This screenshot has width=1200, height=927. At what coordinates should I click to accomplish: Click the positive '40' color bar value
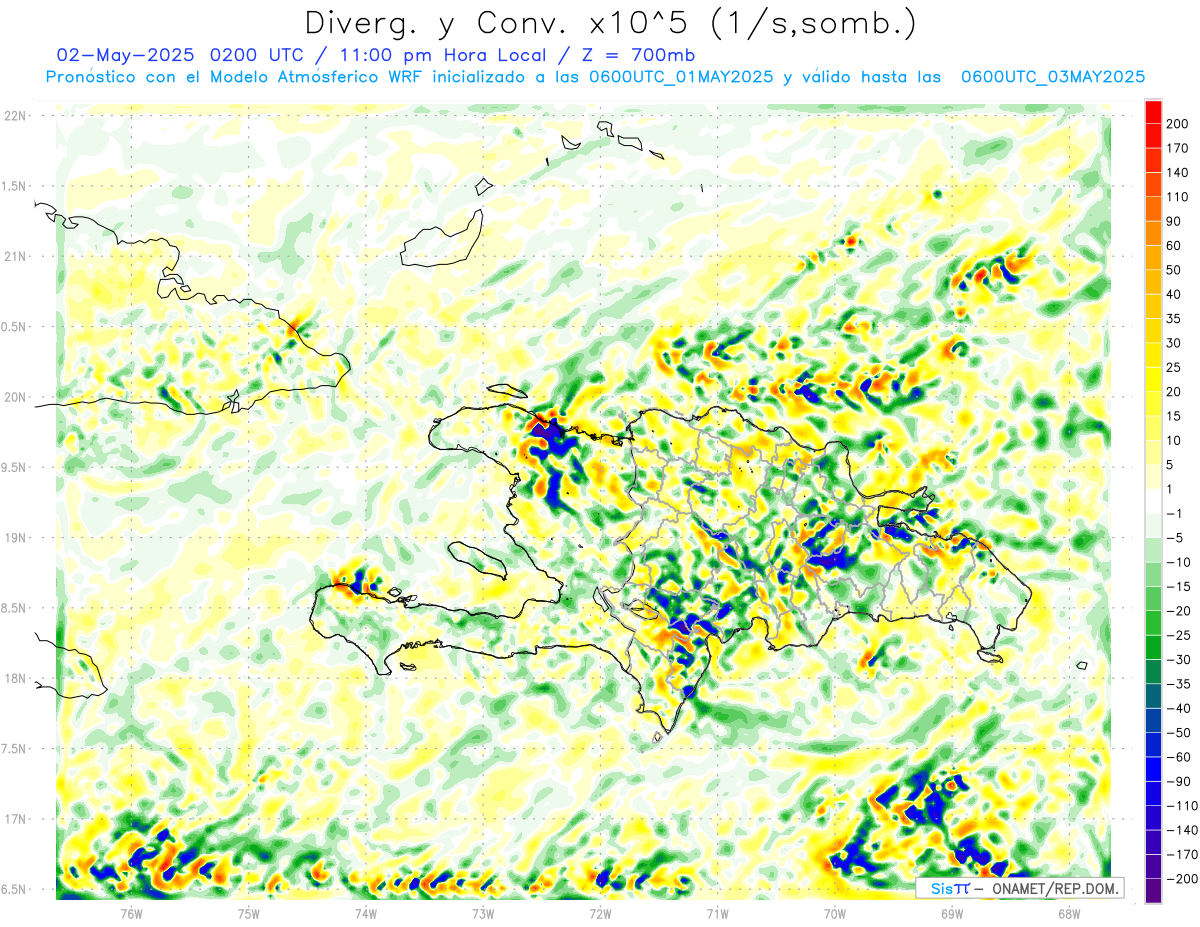[x=1175, y=294]
